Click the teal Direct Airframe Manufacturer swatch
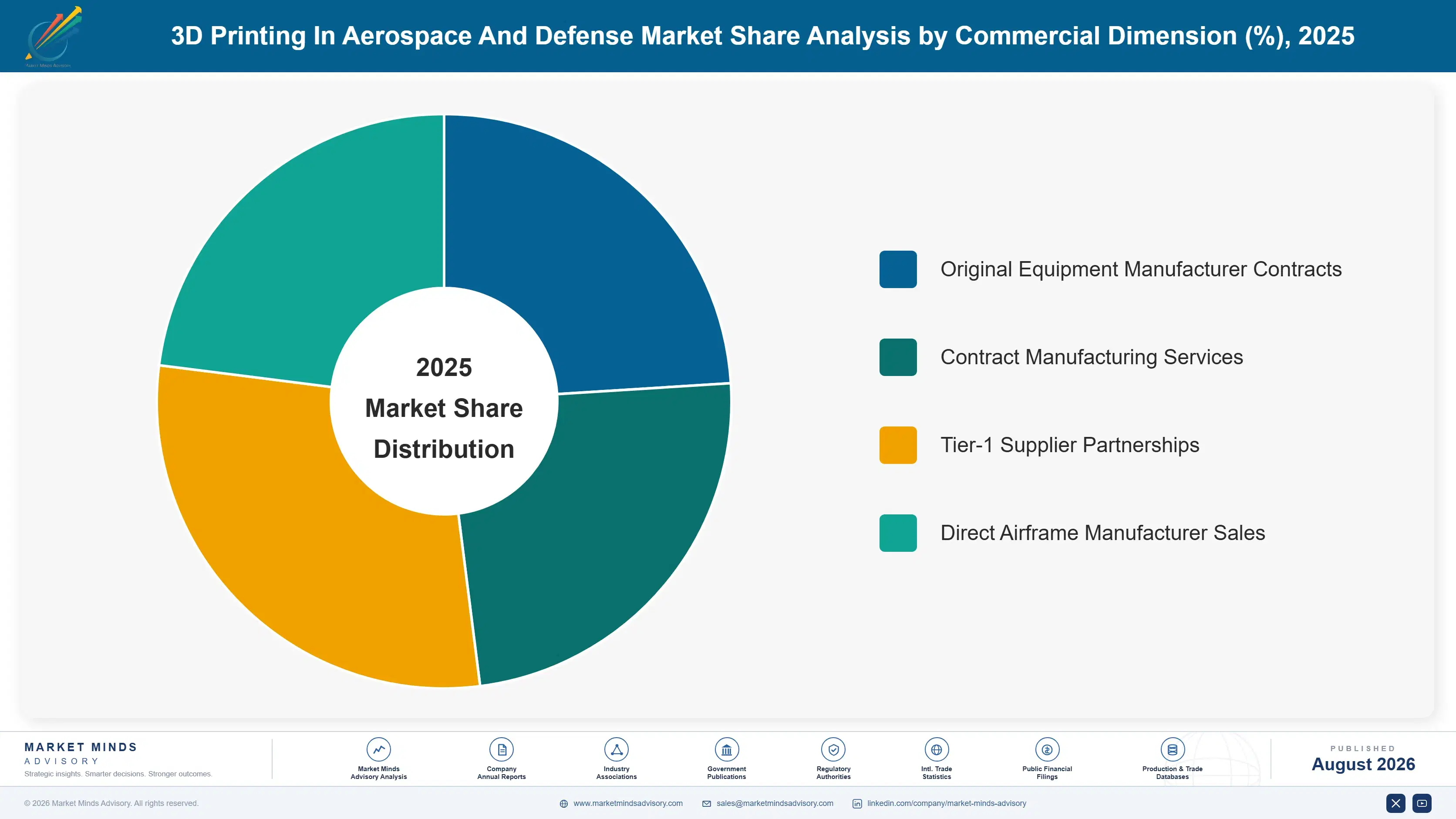This screenshot has width=1456, height=819. pos(897,533)
